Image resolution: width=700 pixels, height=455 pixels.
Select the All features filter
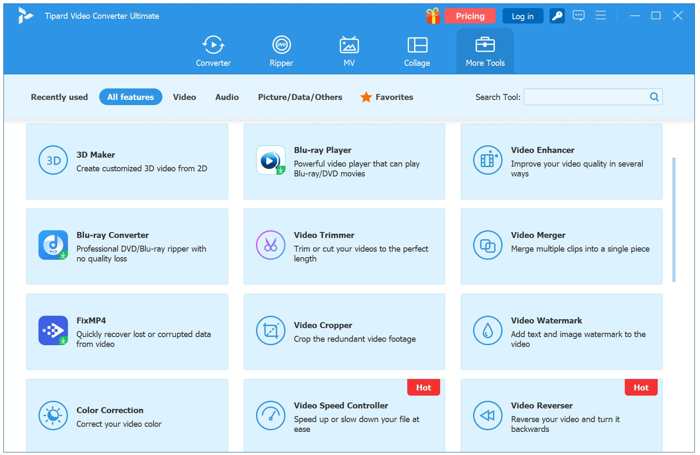(x=130, y=97)
